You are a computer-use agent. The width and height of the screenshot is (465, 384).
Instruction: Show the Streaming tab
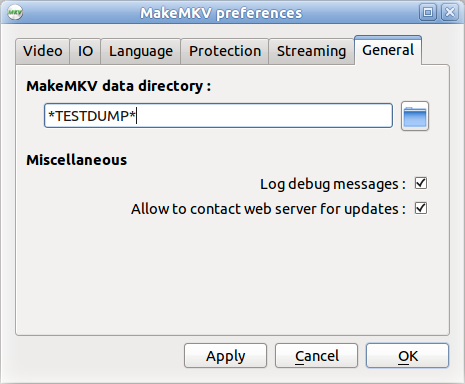click(x=311, y=51)
